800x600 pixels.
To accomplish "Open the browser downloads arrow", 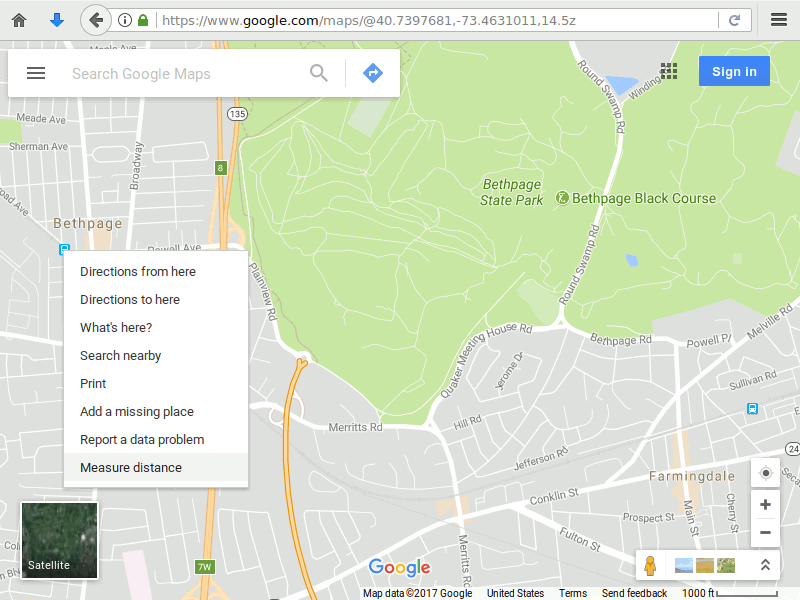I will (57, 20).
